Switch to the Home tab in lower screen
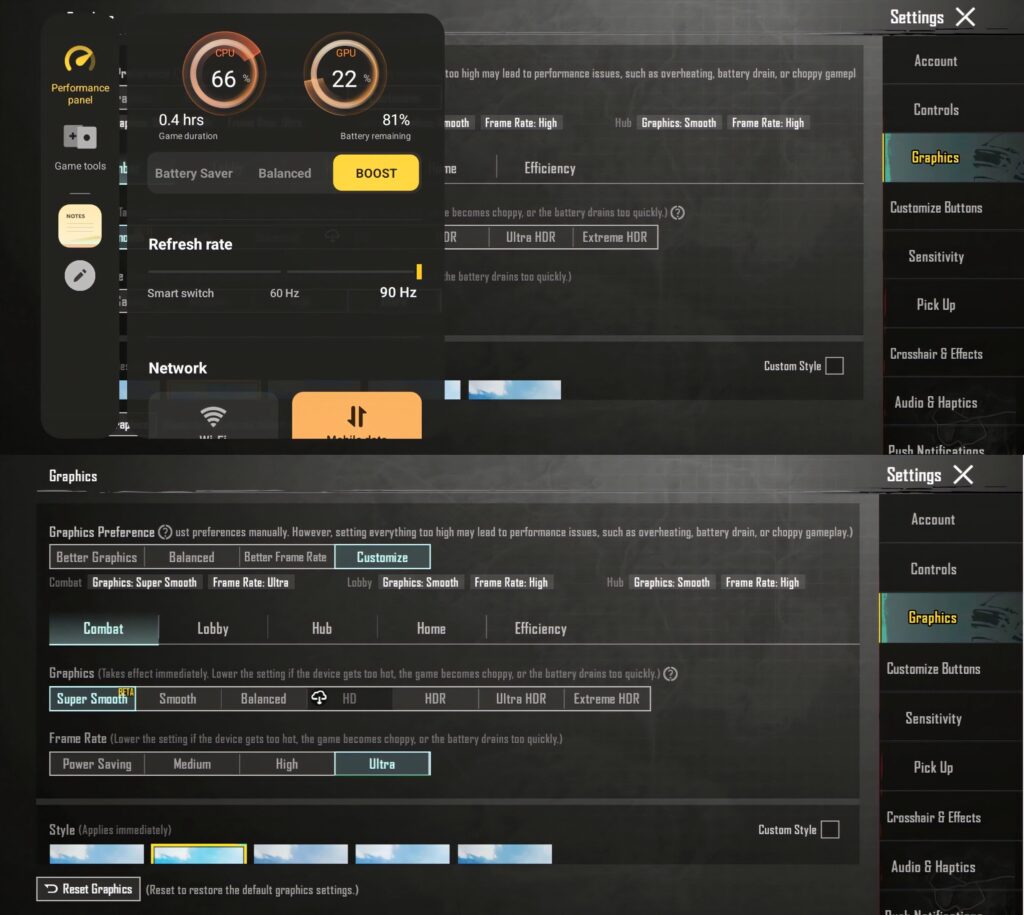The image size is (1024, 915). coord(431,628)
